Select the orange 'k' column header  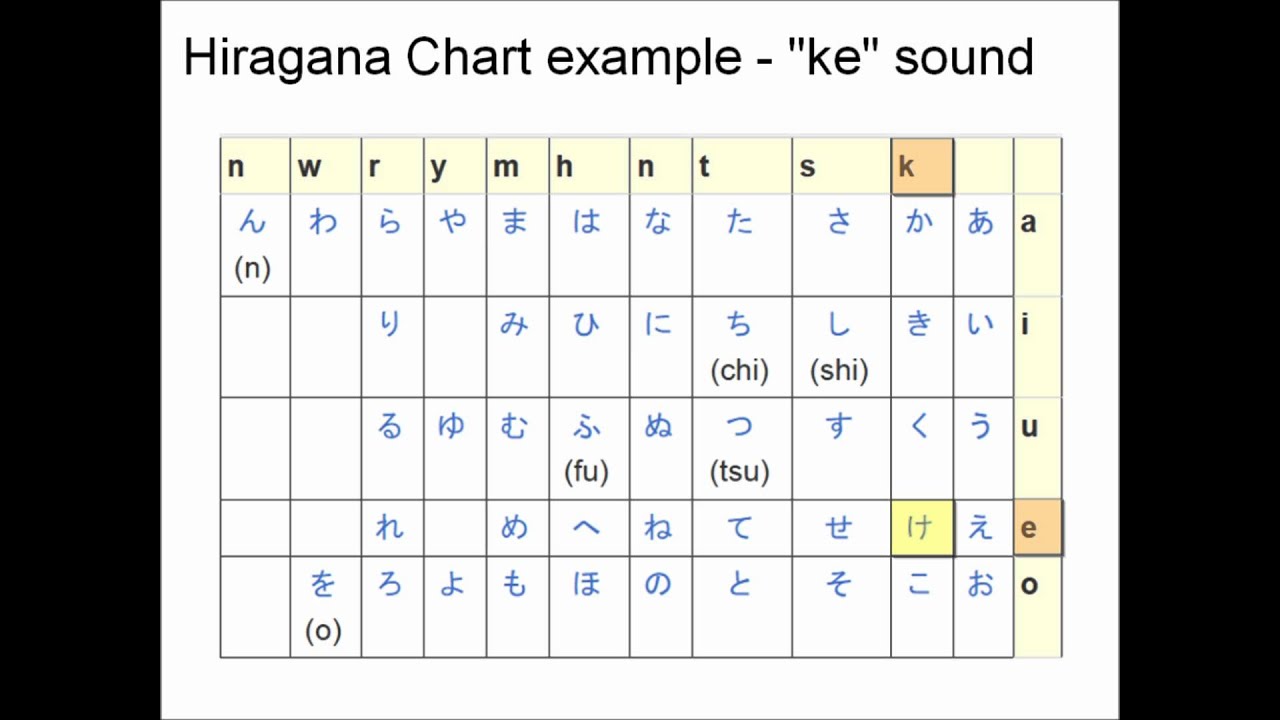tap(921, 166)
